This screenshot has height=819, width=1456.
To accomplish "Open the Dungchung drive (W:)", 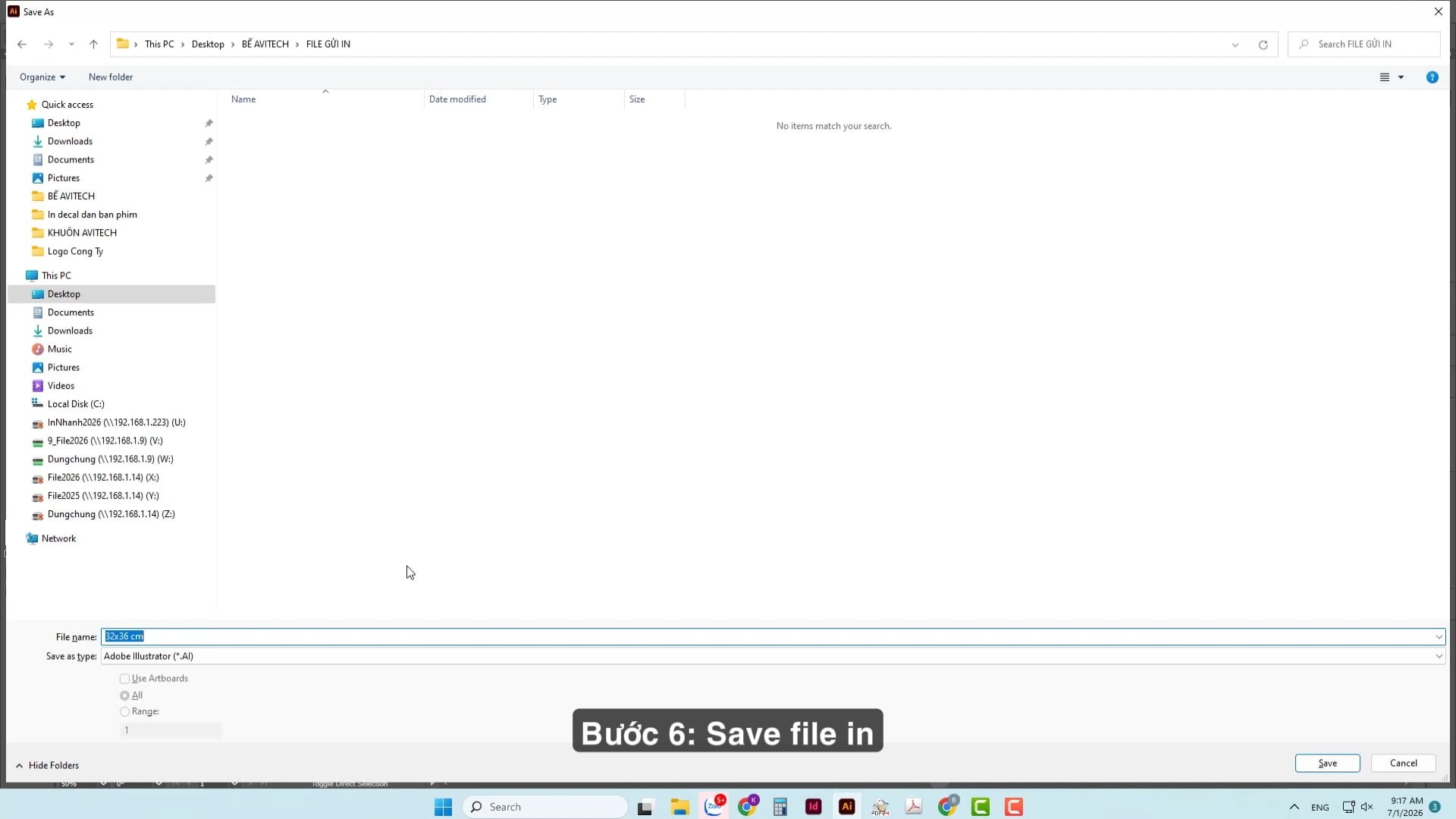I will 110,459.
